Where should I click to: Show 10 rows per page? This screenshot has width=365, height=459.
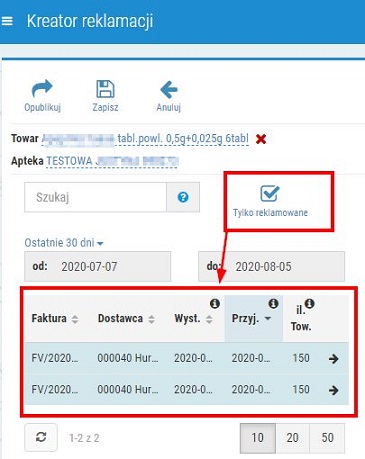click(258, 438)
